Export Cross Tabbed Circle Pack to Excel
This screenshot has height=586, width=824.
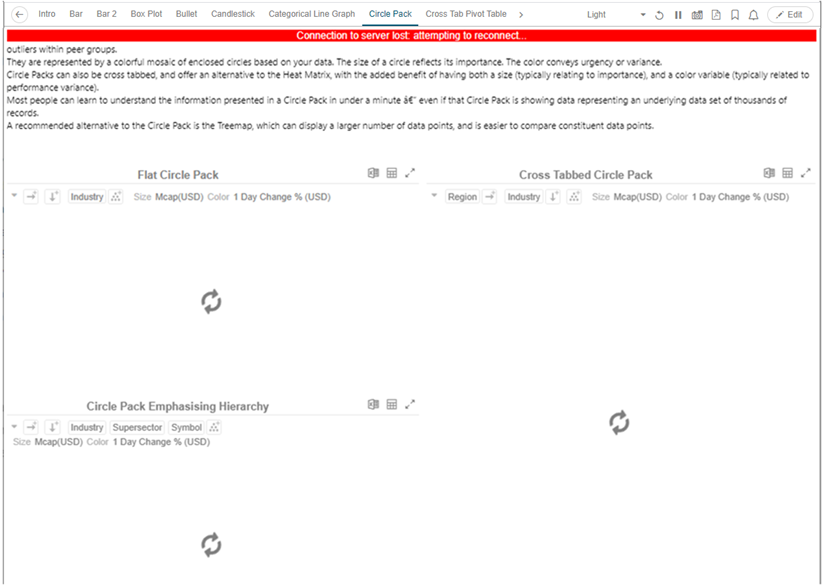[x=769, y=173]
